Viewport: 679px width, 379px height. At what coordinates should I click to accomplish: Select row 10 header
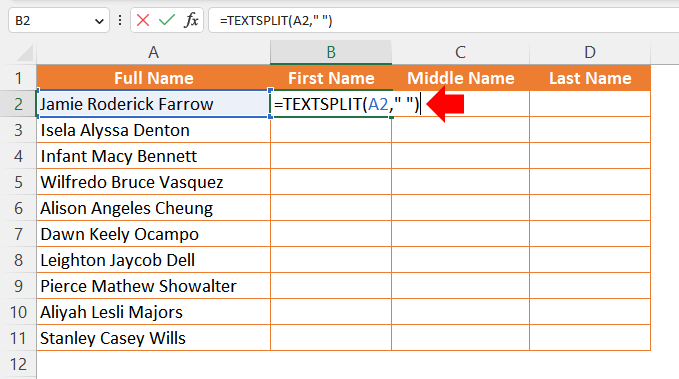18,312
